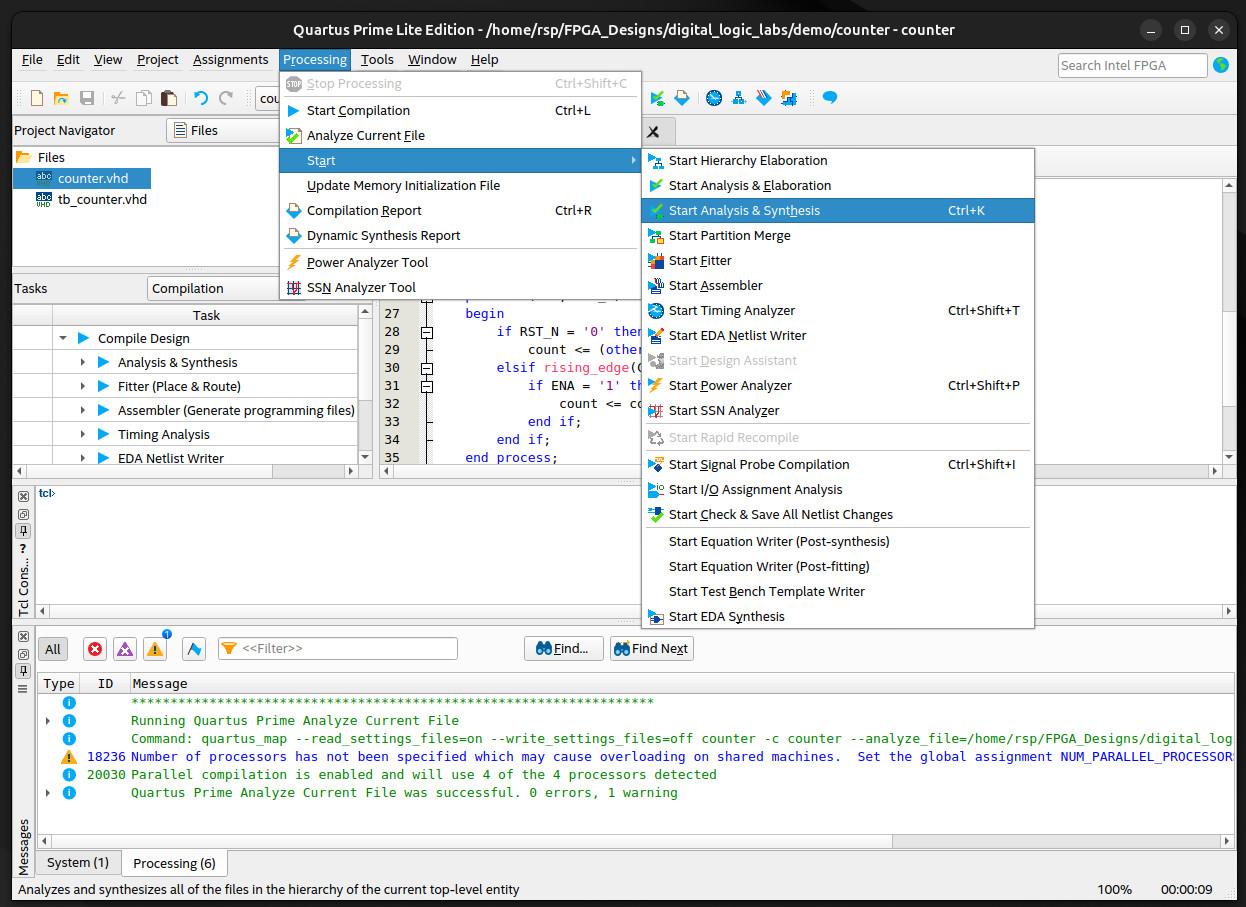Image resolution: width=1246 pixels, height=907 pixels.
Task: Toggle the All messages filter button
Action: (x=53, y=649)
